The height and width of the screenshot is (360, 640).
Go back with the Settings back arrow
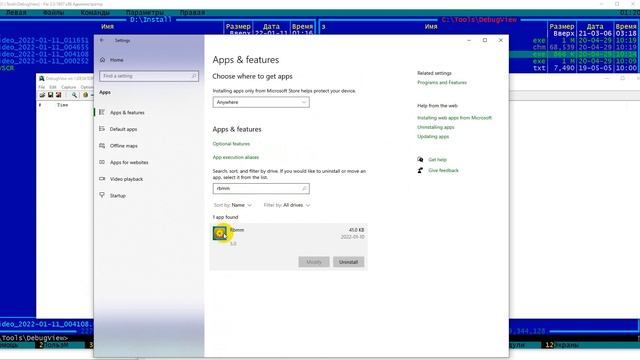click(x=102, y=40)
